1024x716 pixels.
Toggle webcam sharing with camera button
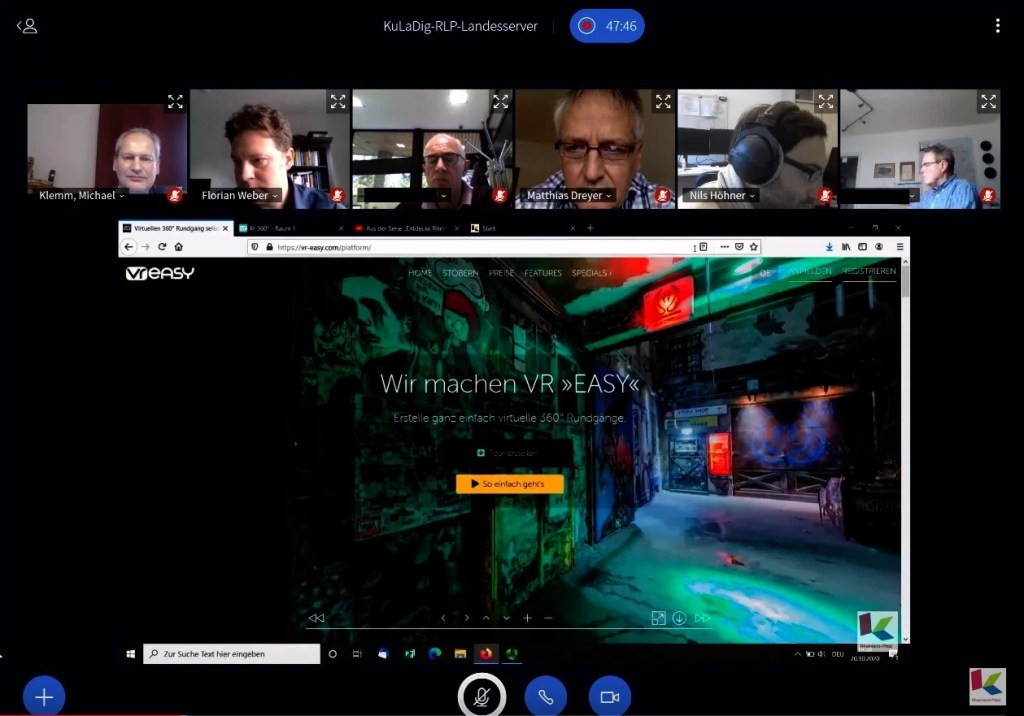coord(609,696)
